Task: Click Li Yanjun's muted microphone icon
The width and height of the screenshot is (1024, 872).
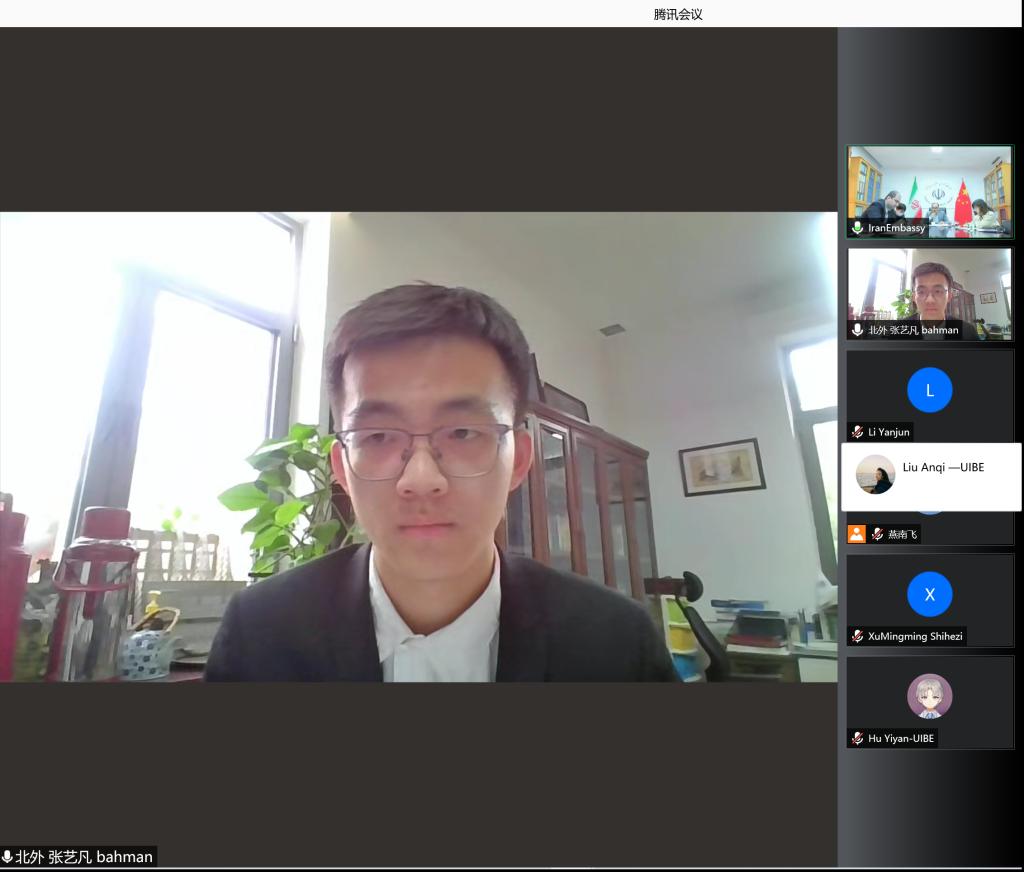Action: [857, 432]
